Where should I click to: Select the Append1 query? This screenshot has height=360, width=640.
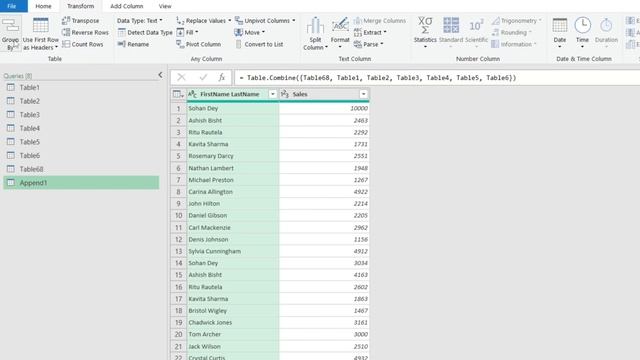point(81,183)
